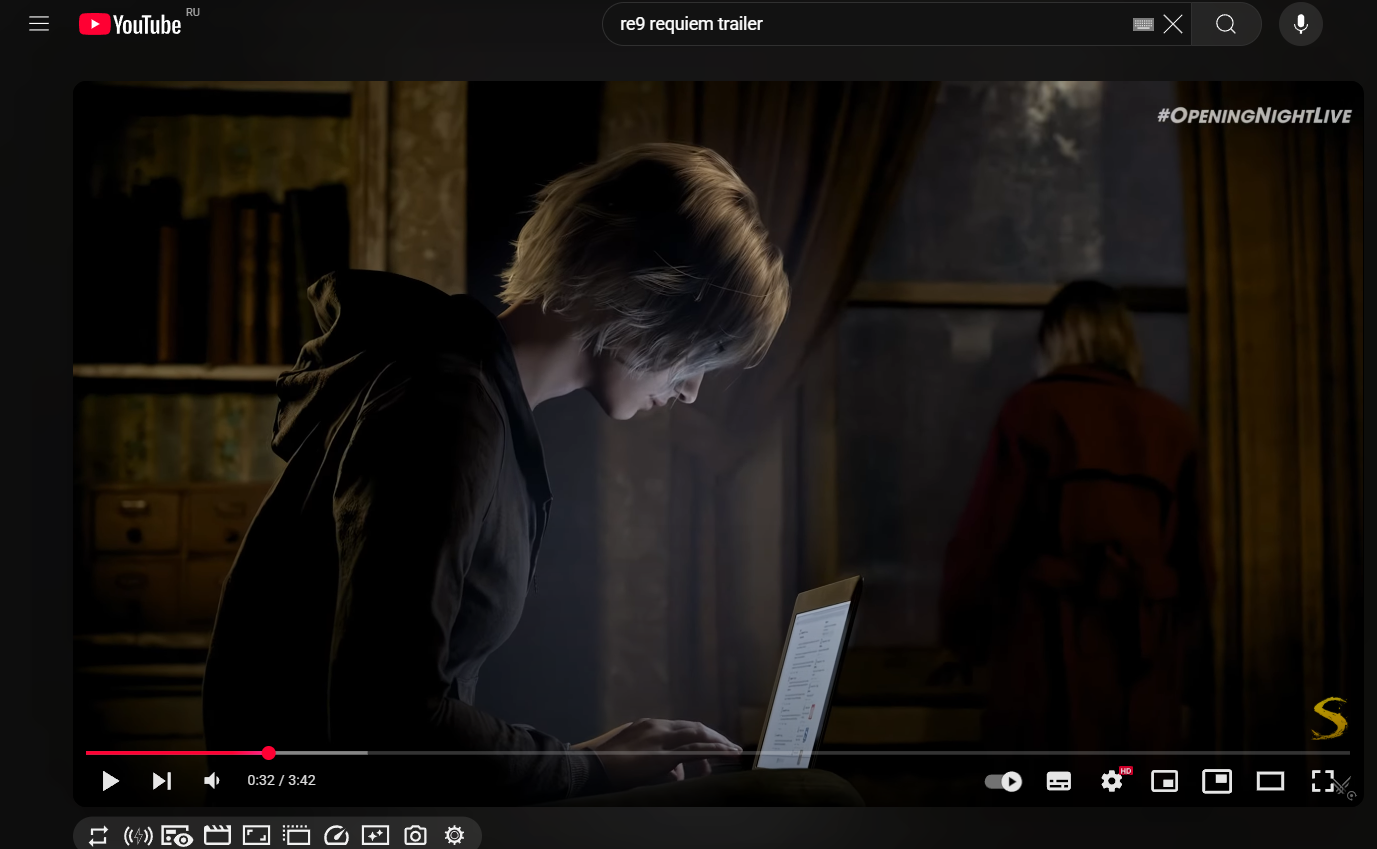The image size is (1377, 849).
Task: Click the crossed swords extension icon
Action: point(1345,788)
